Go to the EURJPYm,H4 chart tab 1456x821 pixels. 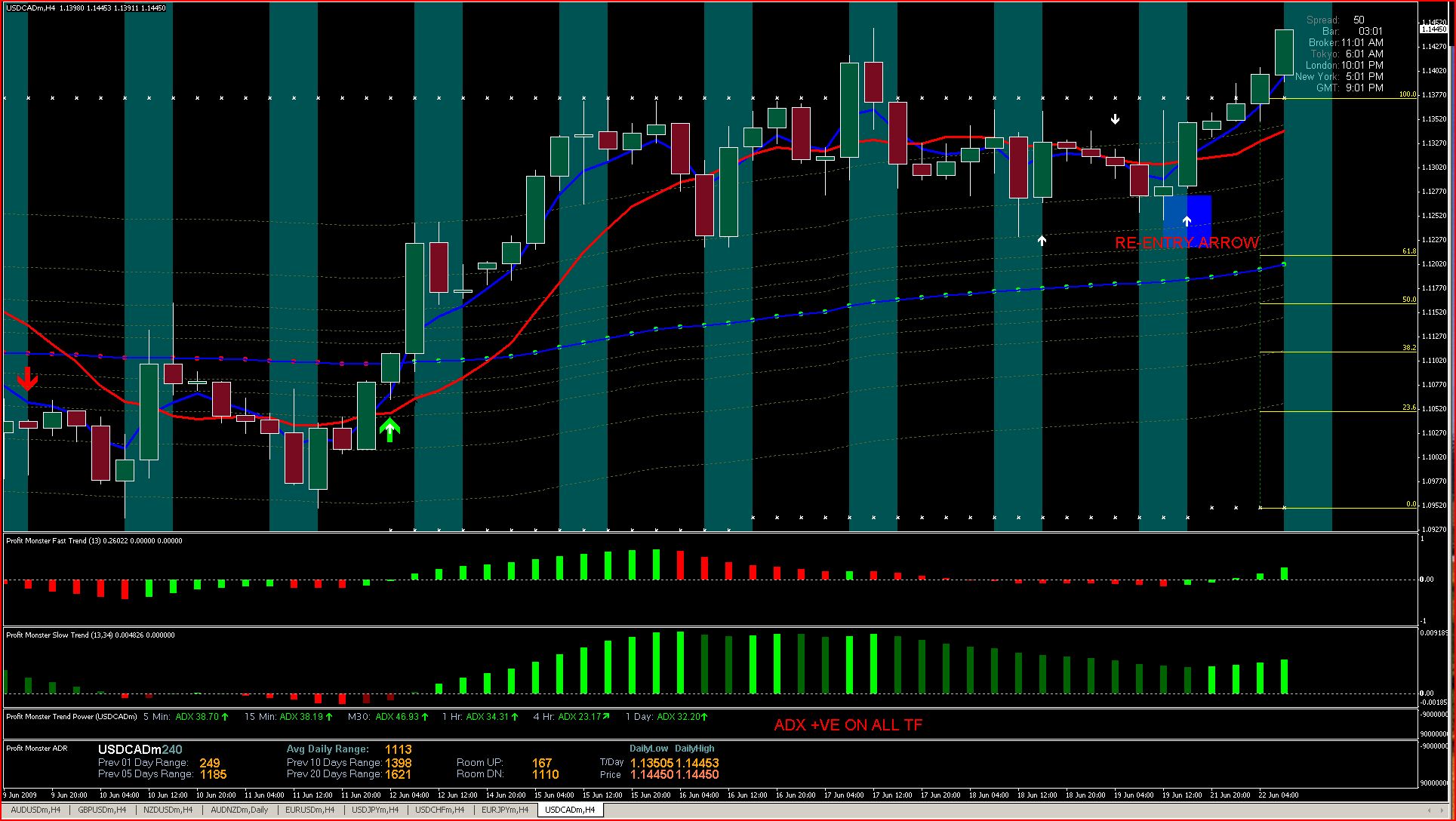(x=505, y=810)
